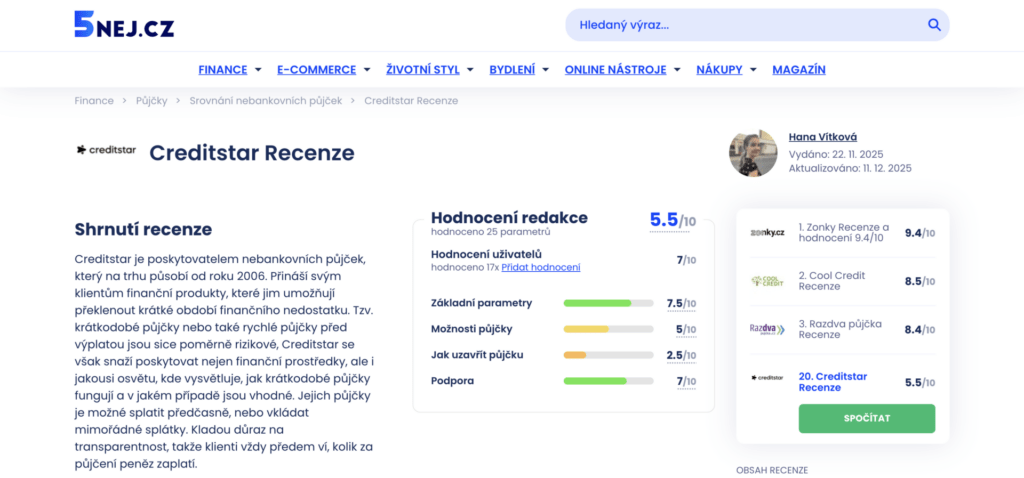
Task: Click the Základní parametry rating bar
Action: pos(608,303)
